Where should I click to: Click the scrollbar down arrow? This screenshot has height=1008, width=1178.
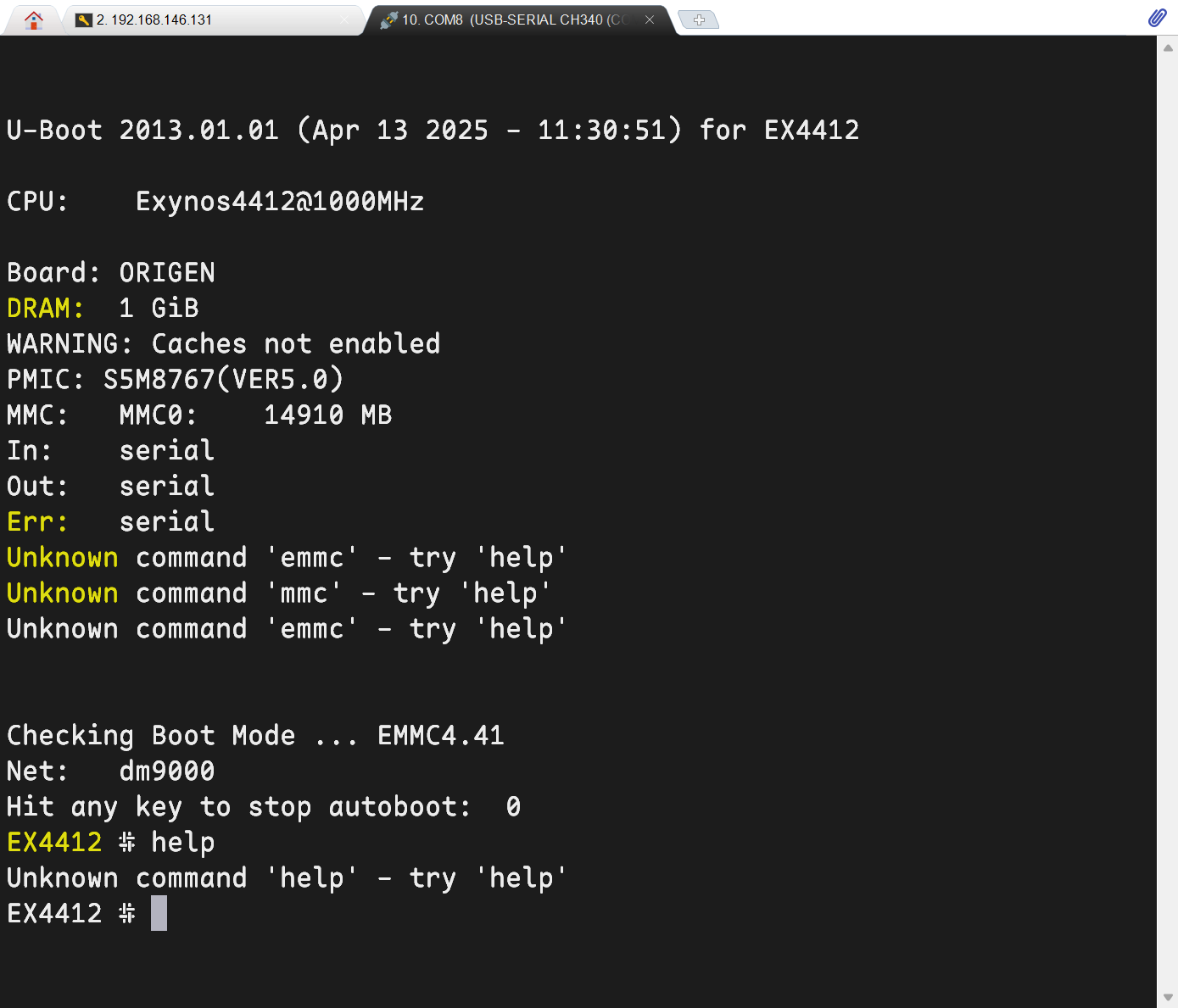pyautogui.click(x=1168, y=997)
